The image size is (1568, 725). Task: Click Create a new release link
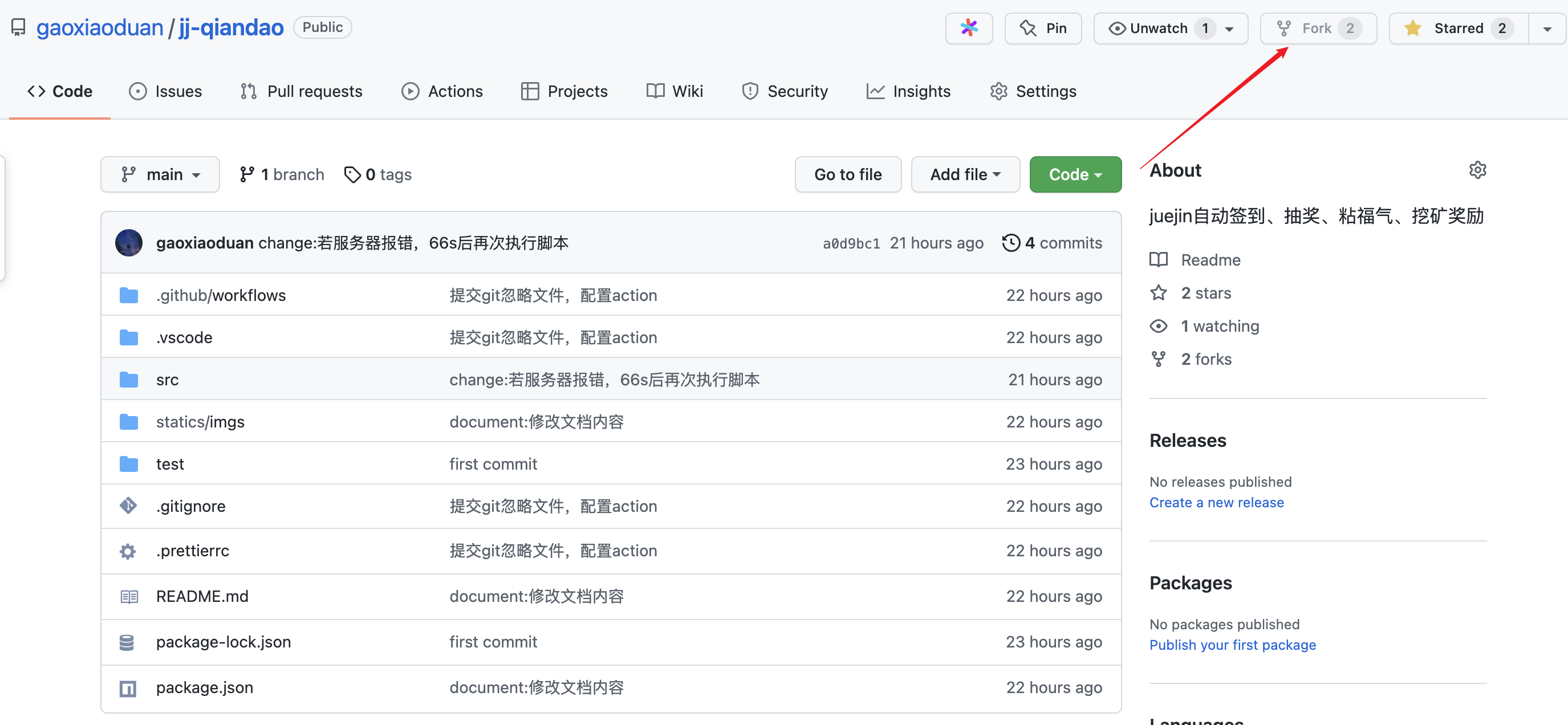[x=1216, y=502]
